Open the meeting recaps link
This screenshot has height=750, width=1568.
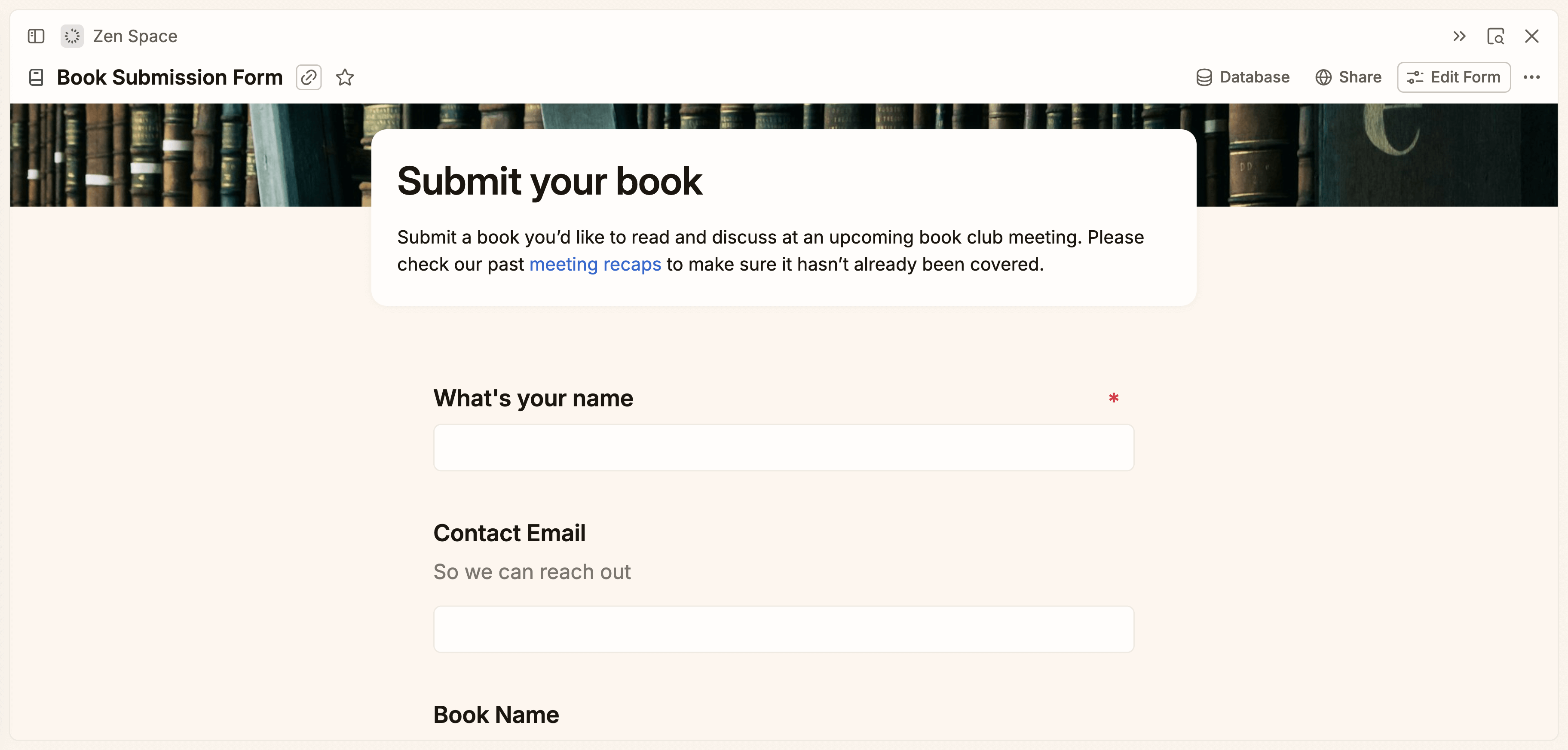point(595,265)
